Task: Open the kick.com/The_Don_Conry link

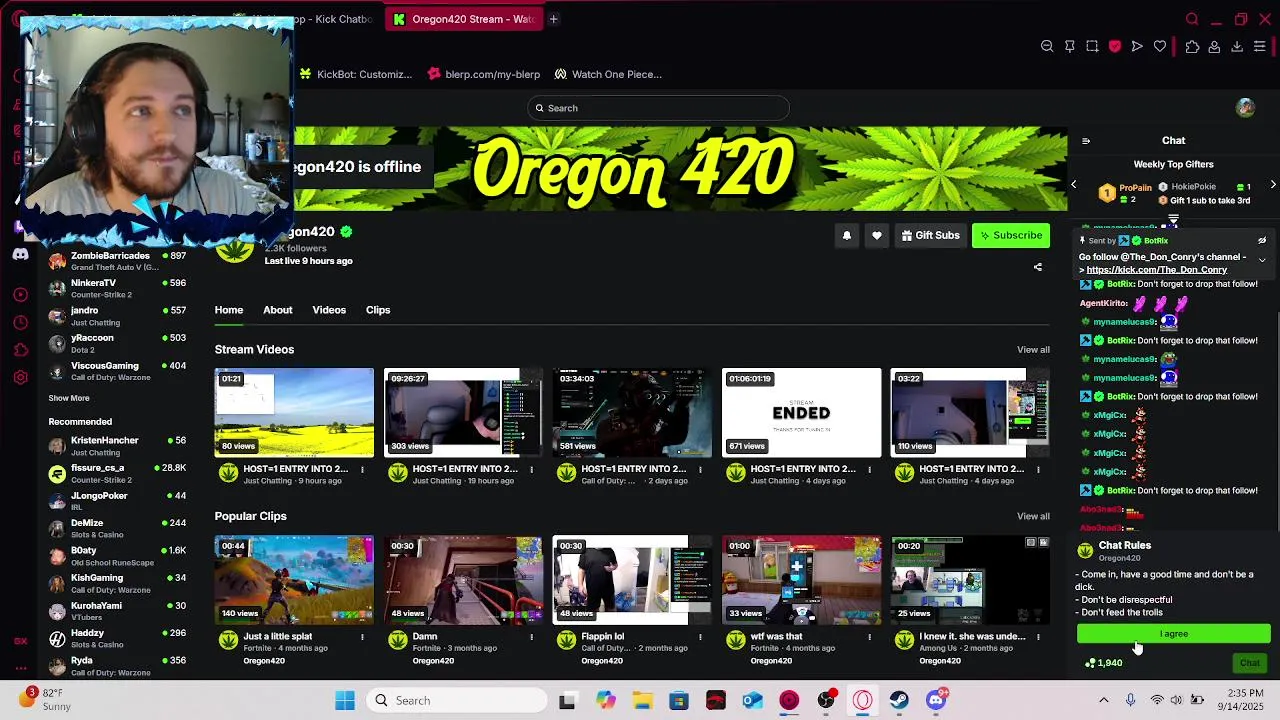Action: tap(1157, 270)
